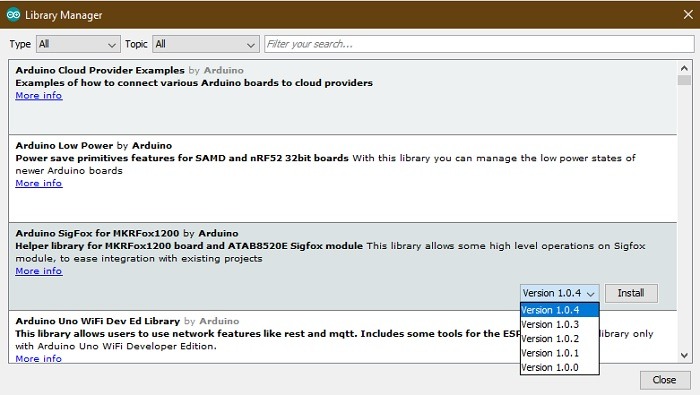Close the Library Manager window

click(x=688, y=15)
